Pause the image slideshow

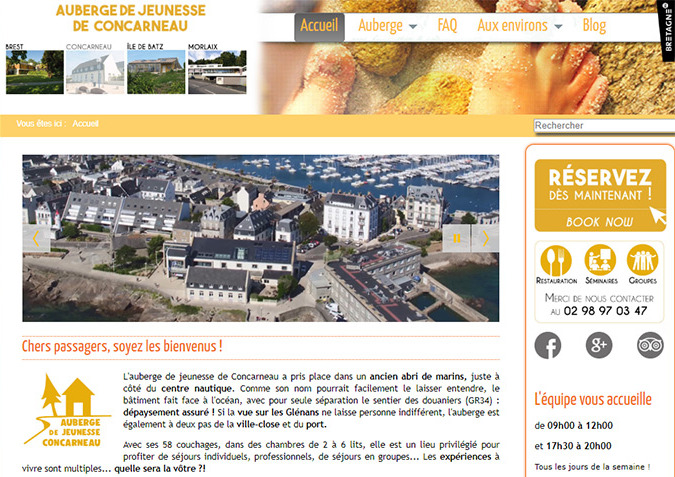click(457, 238)
